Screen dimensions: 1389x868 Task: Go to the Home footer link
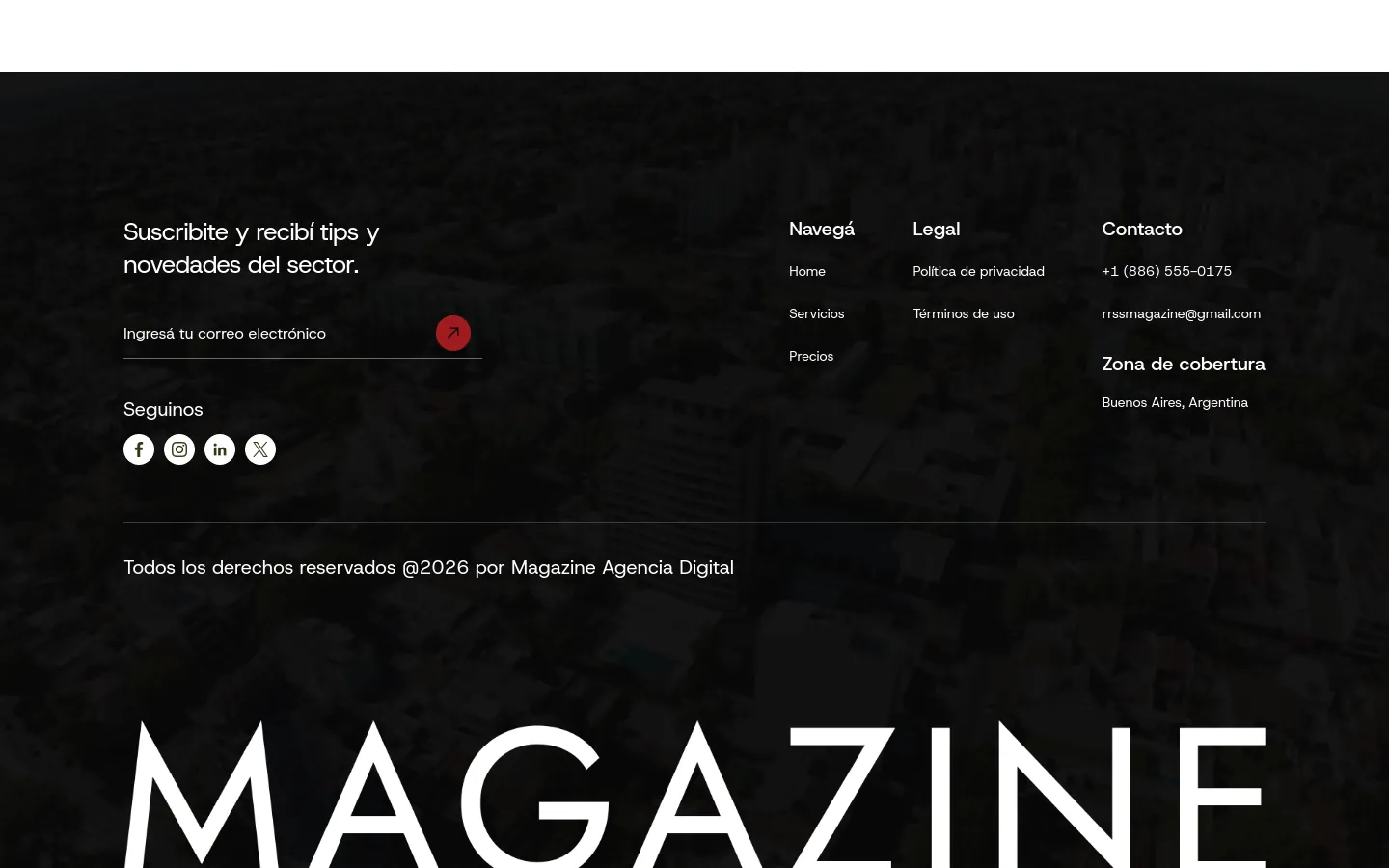point(807,271)
